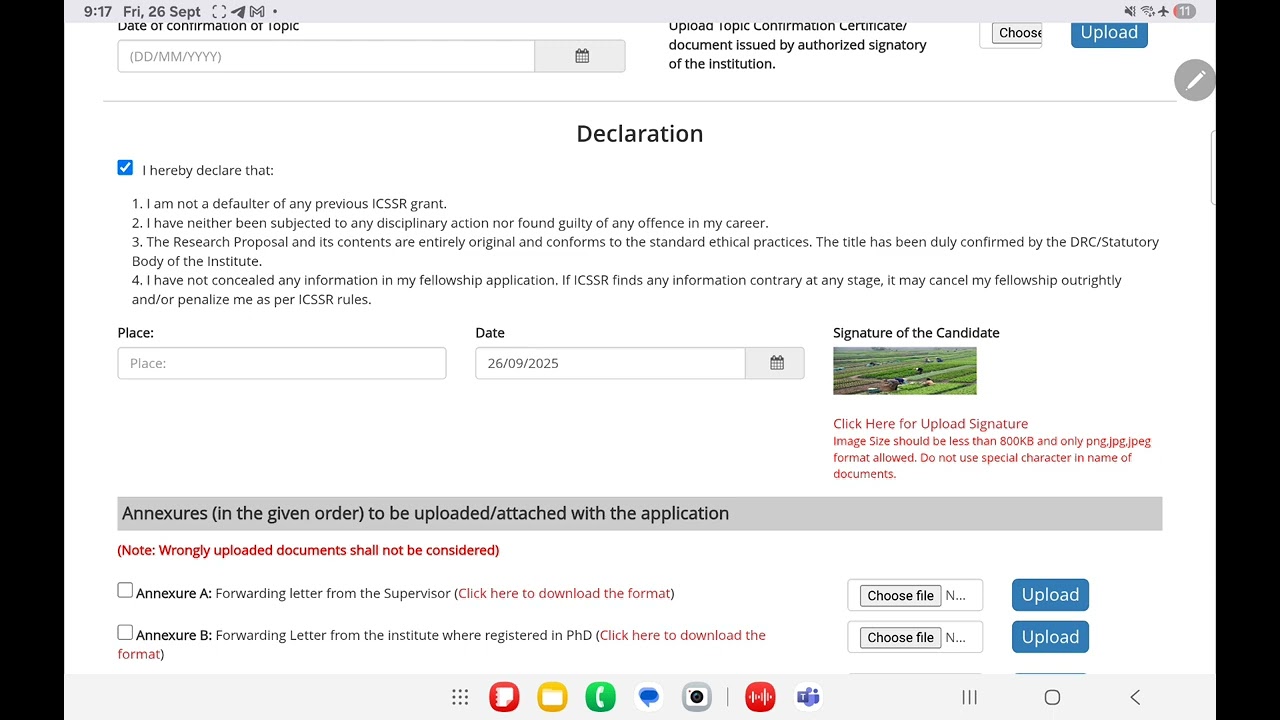Launch the Camera app from taskbar
The height and width of the screenshot is (720, 1280).
pos(697,697)
